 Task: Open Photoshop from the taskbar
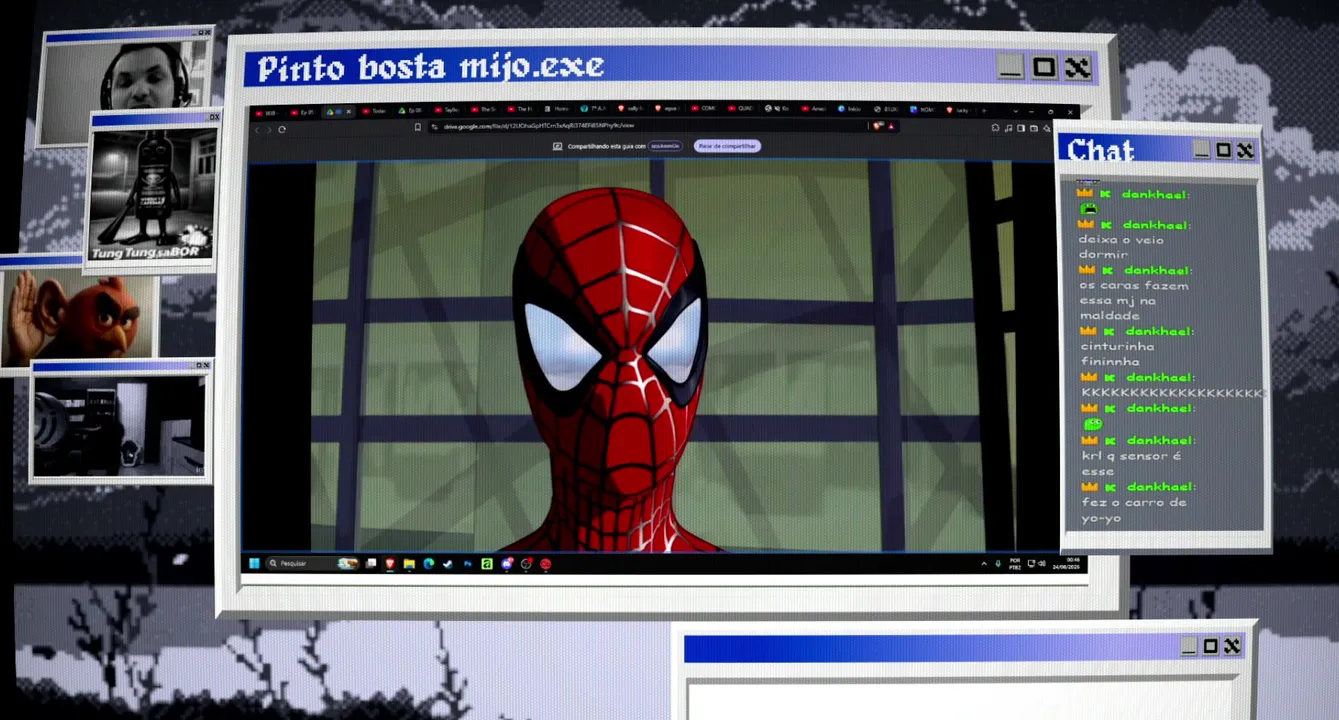tap(467, 564)
